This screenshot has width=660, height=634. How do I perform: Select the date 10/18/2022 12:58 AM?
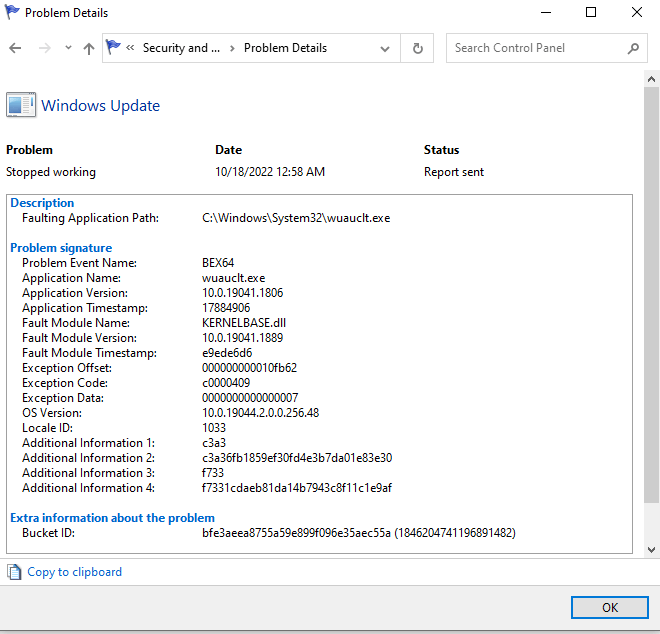coord(270,172)
